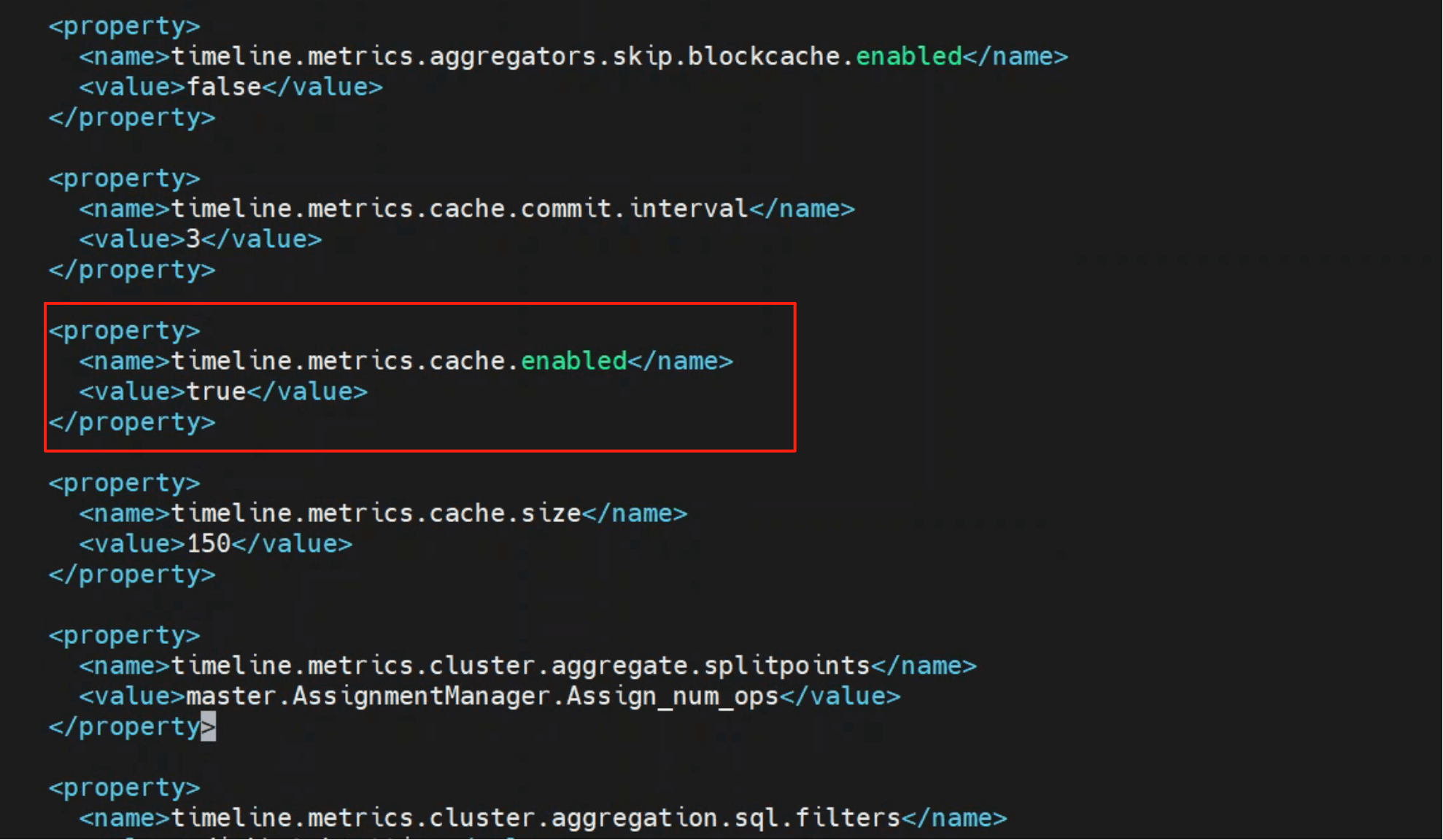The height and width of the screenshot is (840, 1443).
Task: Click the closing property tag inside the red box
Action: (x=132, y=422)
